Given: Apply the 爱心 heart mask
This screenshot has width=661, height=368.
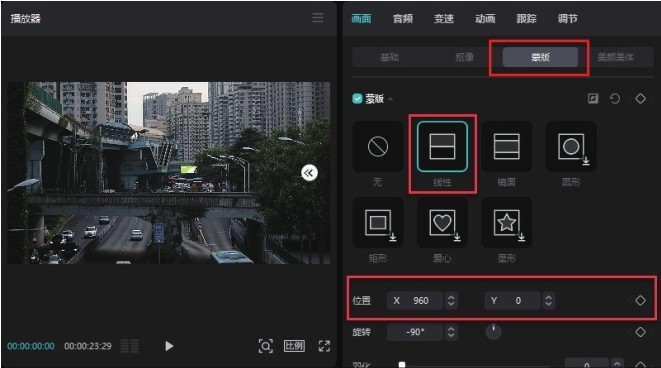Looking at the screenshot, I should coord(442,222).
